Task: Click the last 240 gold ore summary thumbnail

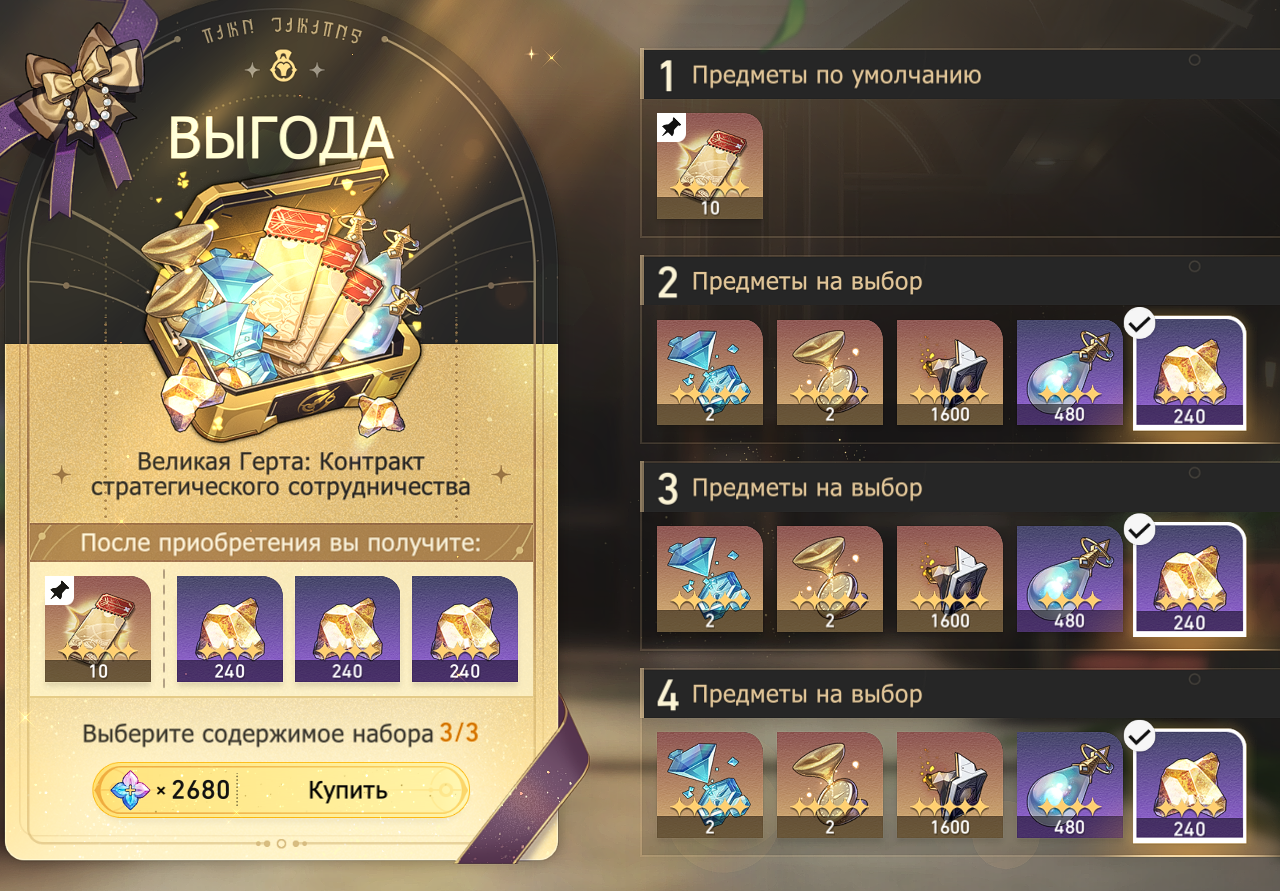Action: coord(465,629)
